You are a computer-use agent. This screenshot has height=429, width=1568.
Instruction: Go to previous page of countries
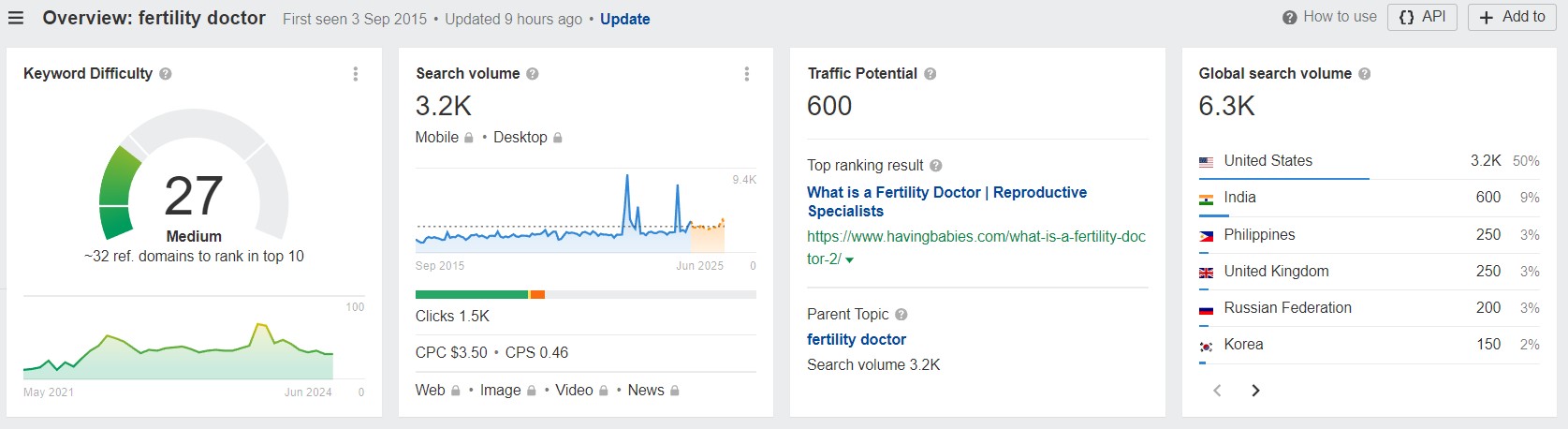tap(1217, 391)
